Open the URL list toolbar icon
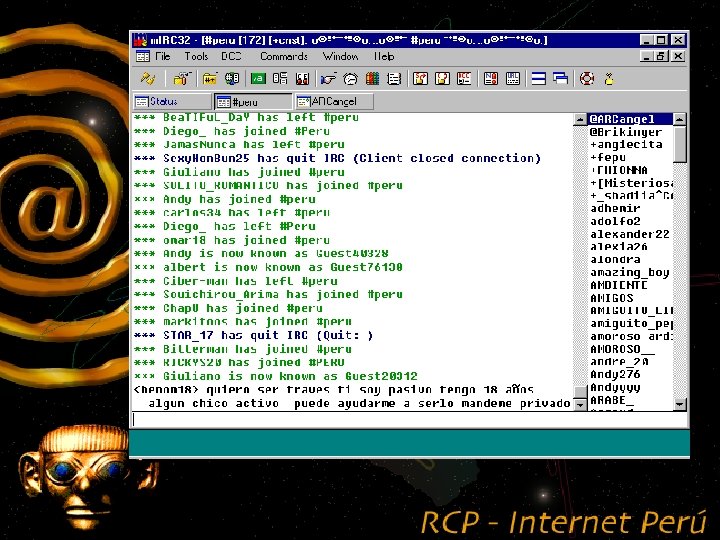Screen dimensions: 720x540 point(512,79)
